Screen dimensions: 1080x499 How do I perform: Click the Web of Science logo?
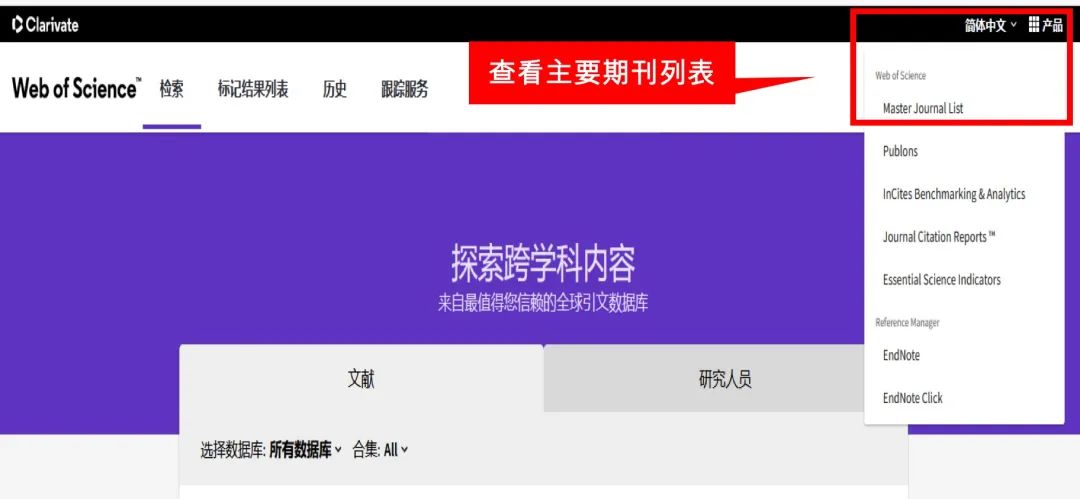(76, 88)
